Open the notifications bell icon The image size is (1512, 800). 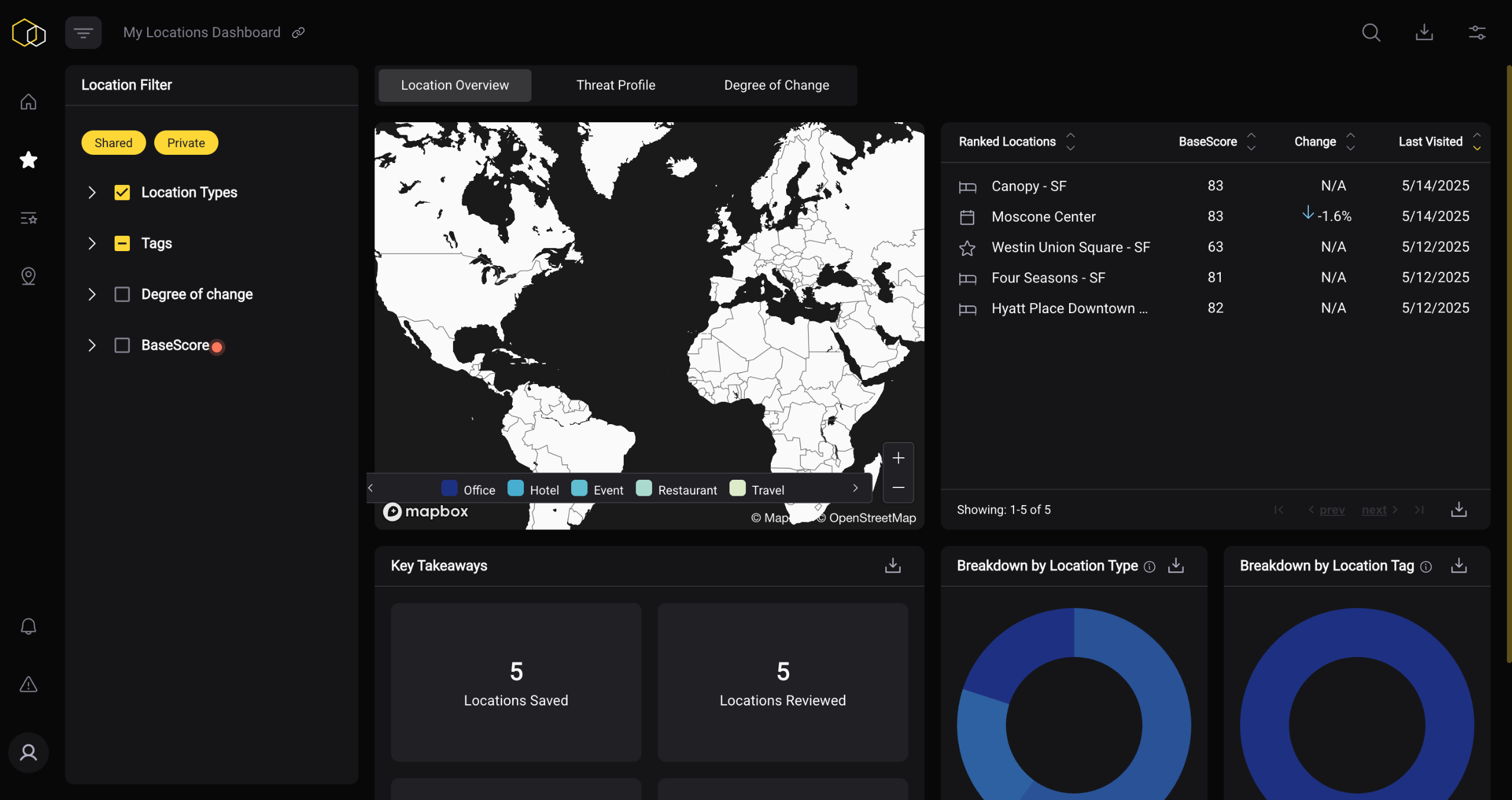coord(28,626)
